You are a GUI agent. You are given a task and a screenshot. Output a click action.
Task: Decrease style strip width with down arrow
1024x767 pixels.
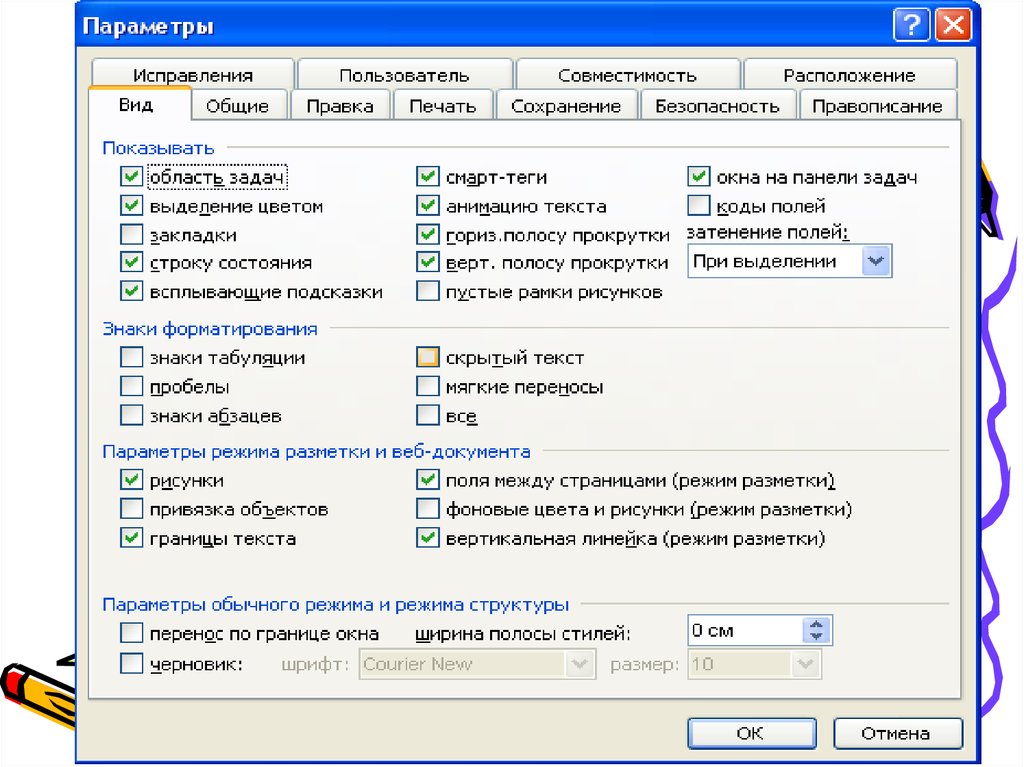(816, 637)
